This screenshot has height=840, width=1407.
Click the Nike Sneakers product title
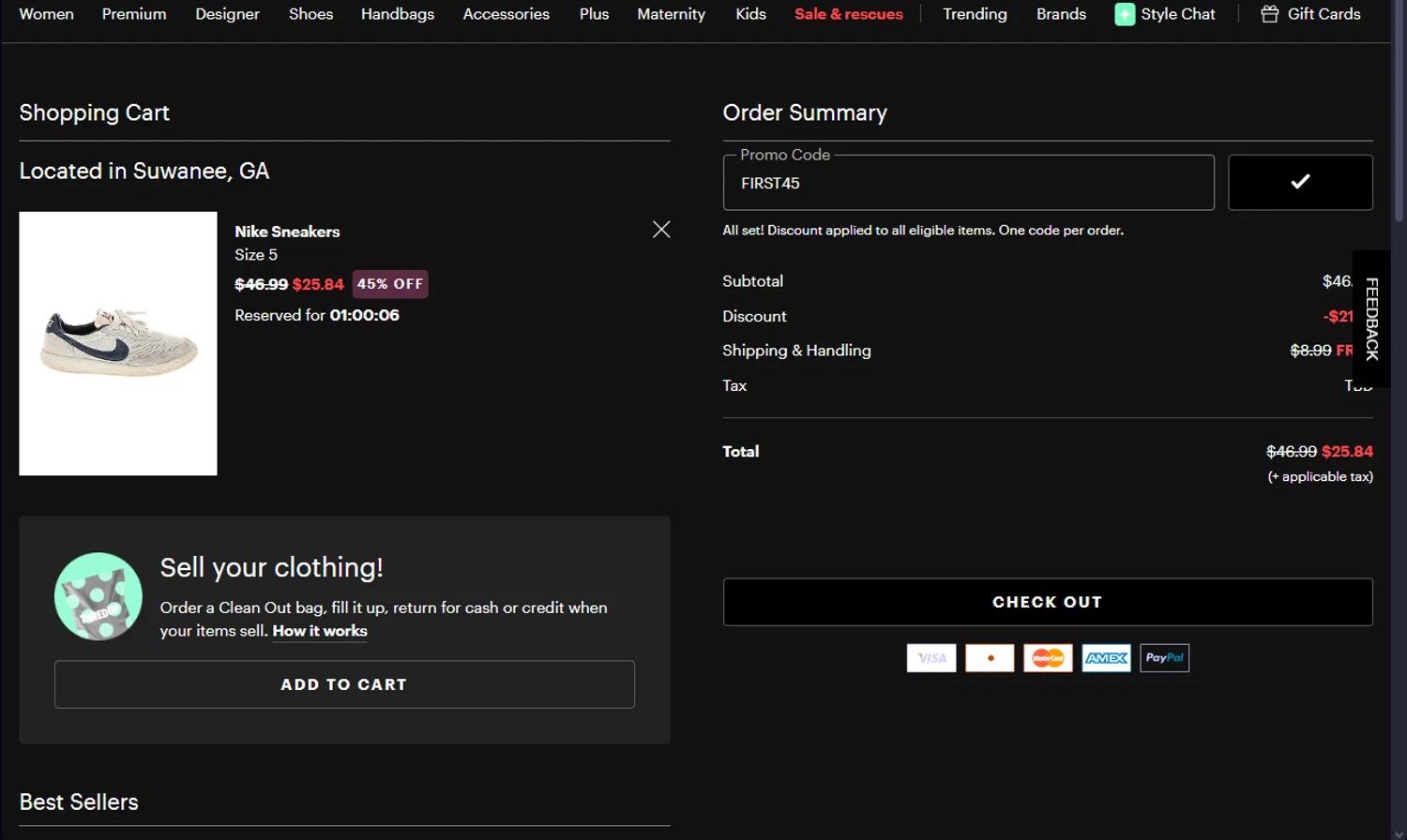coord(287,232)
